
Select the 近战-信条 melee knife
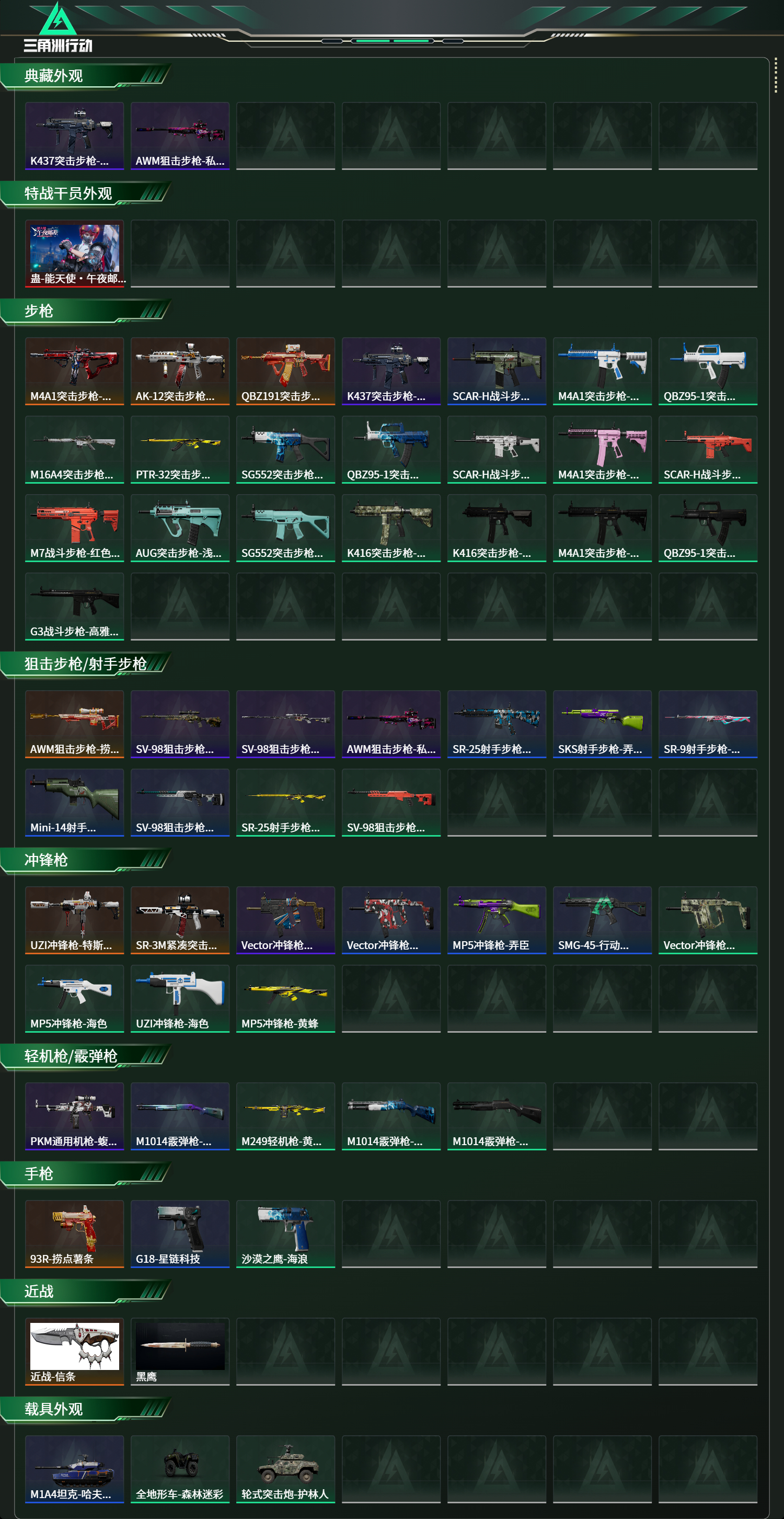(74, 1352)
